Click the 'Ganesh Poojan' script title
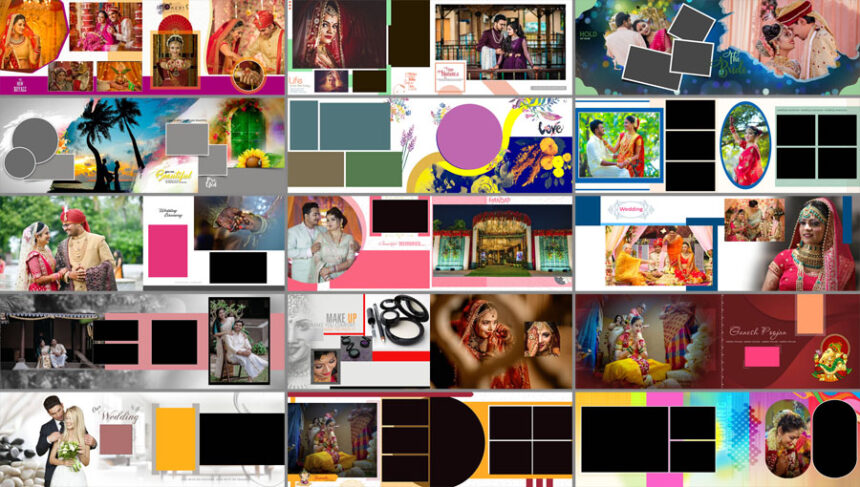This screenshot has width=860, height=487. [x=757, y=332]
